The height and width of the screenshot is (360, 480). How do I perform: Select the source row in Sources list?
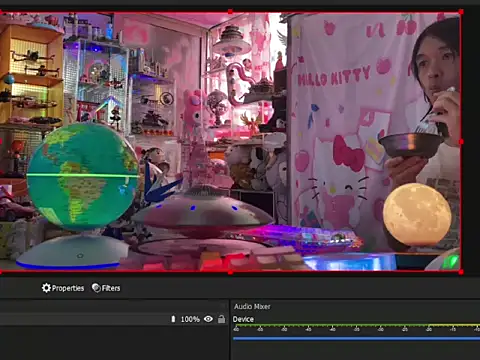113,319
